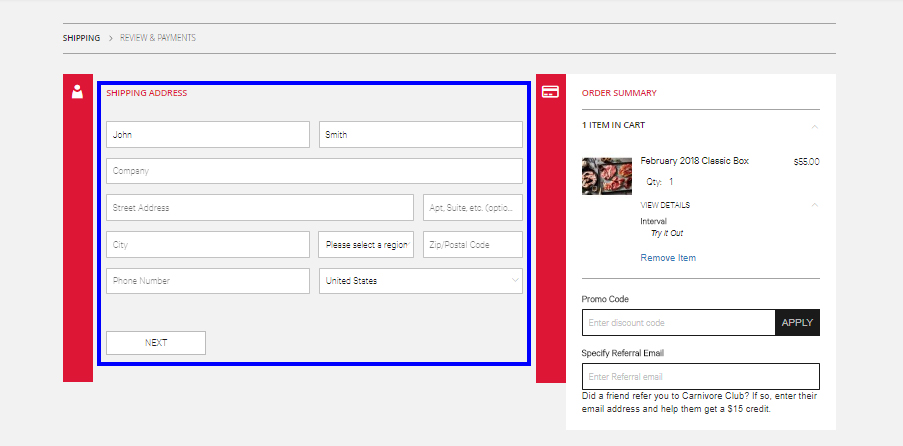Collapse the View Details chevron

[814, 205]
